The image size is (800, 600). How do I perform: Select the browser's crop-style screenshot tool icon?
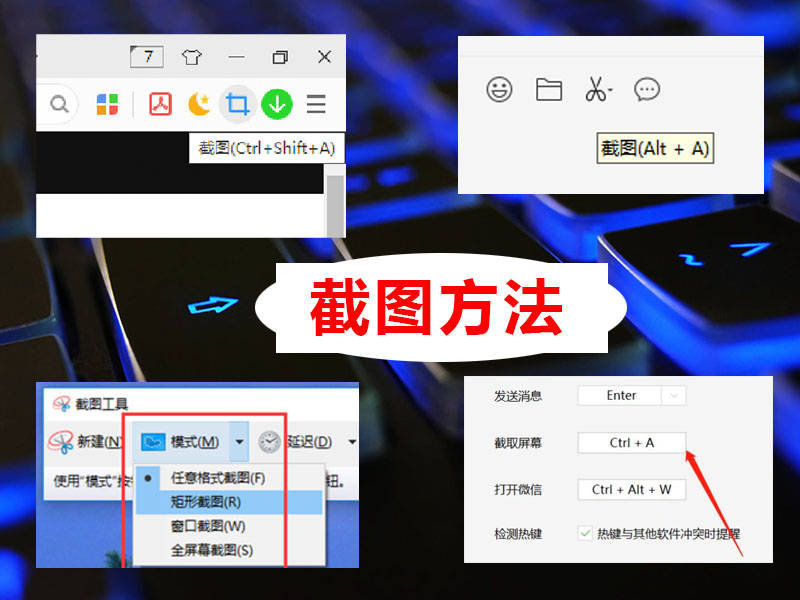click(237, 103)
